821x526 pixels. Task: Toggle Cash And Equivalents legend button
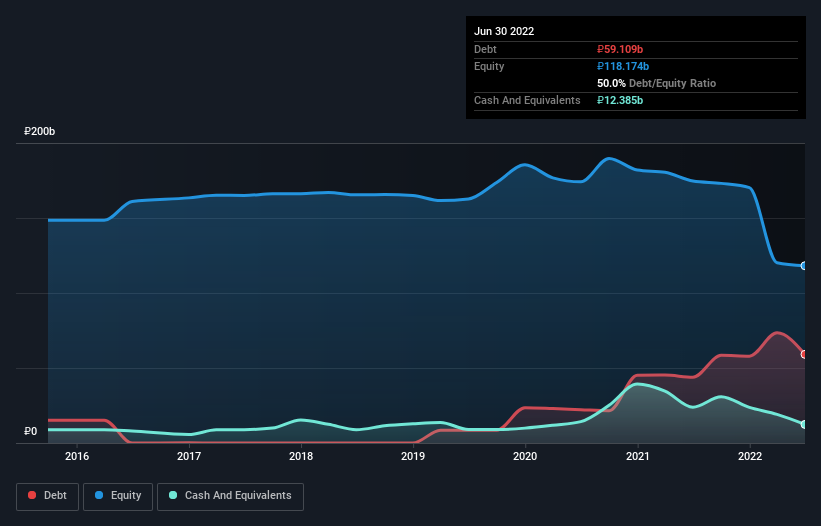(230, 496)
